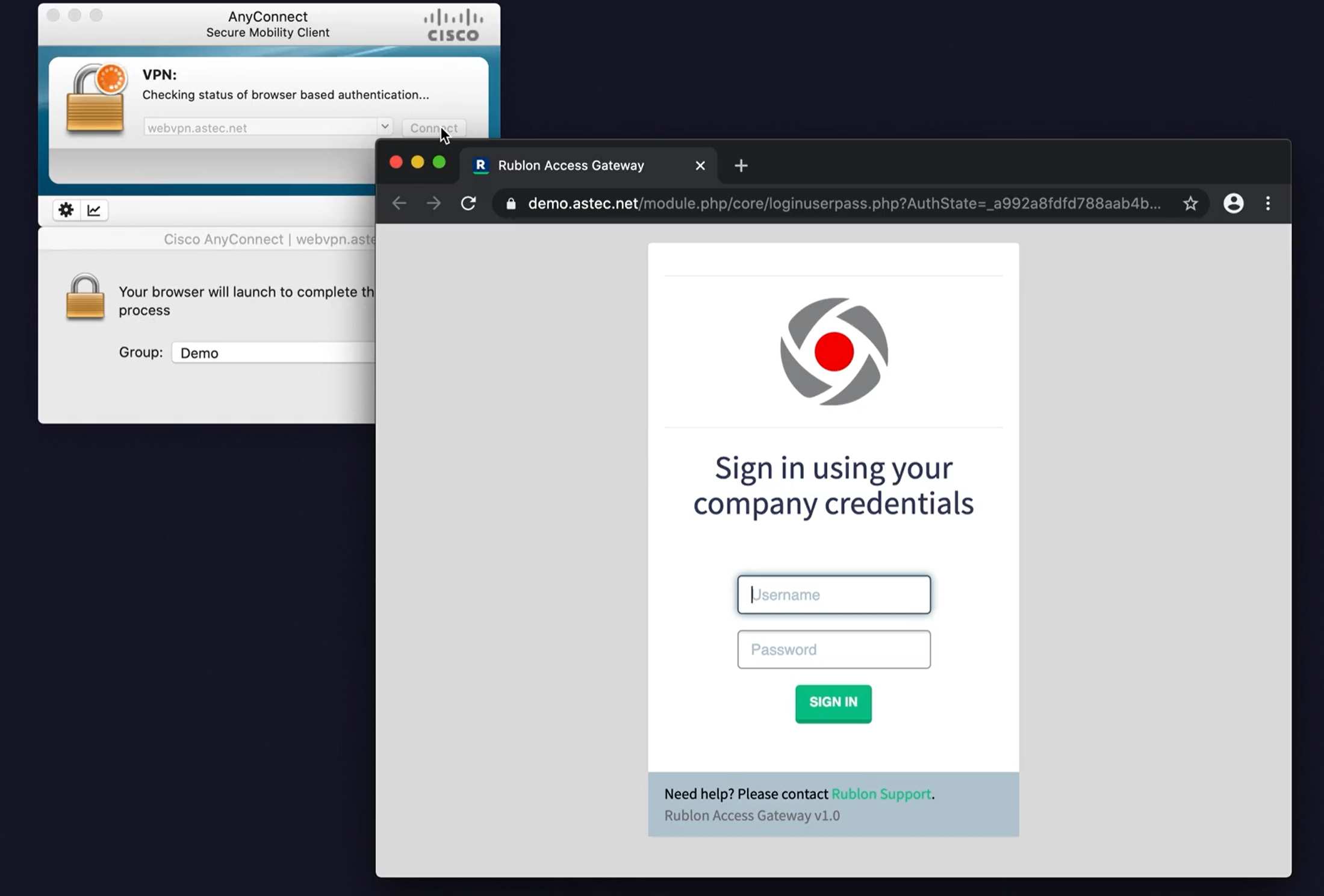The height and width of the screenshot is (896, 1324).
Task: Open AnyConnect statistics graph icon
Action: pyautogui.click(x=94, y=210)
